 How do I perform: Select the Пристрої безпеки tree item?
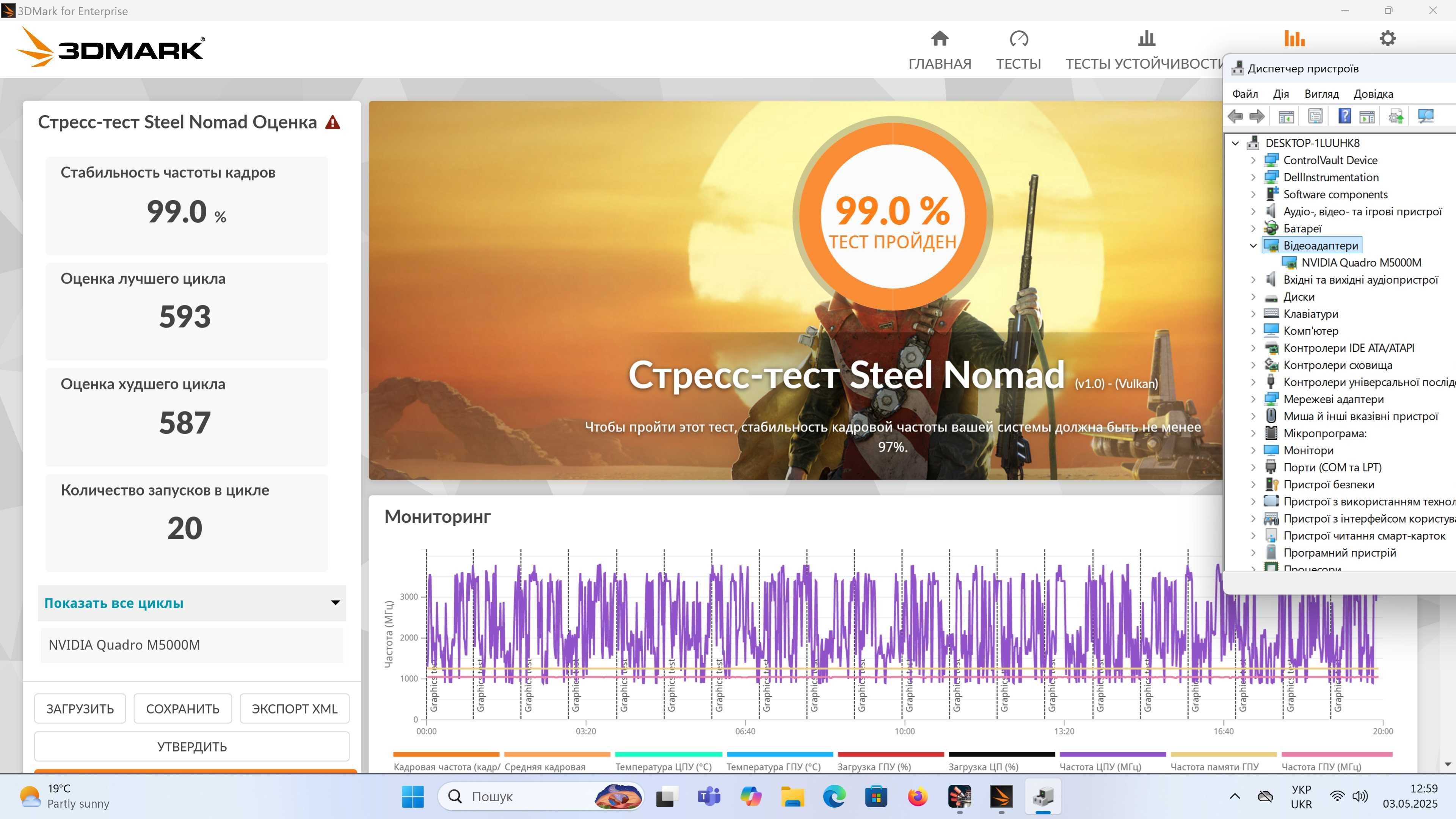[1328, 485]
